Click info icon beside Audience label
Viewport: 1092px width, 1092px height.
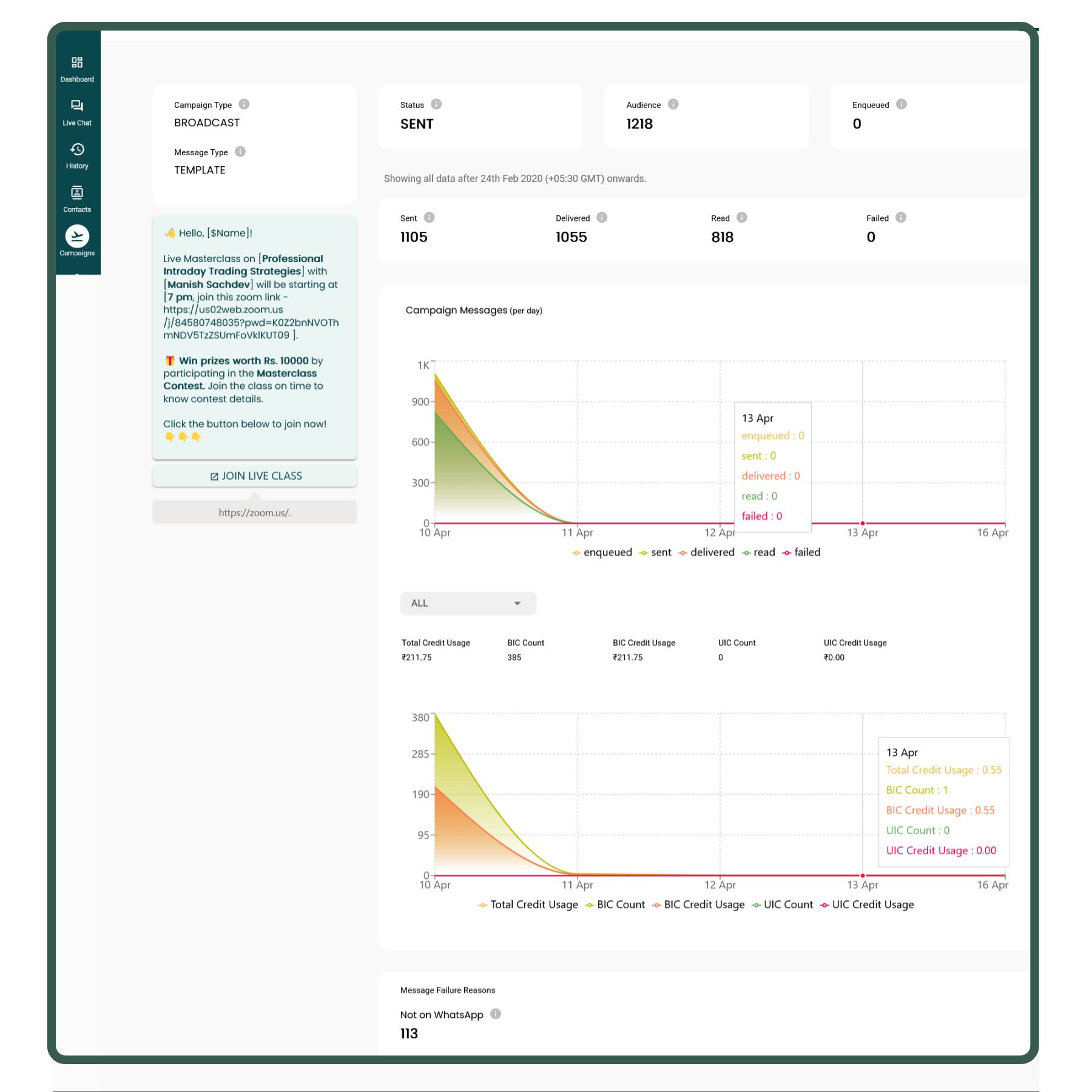point(673,104)
